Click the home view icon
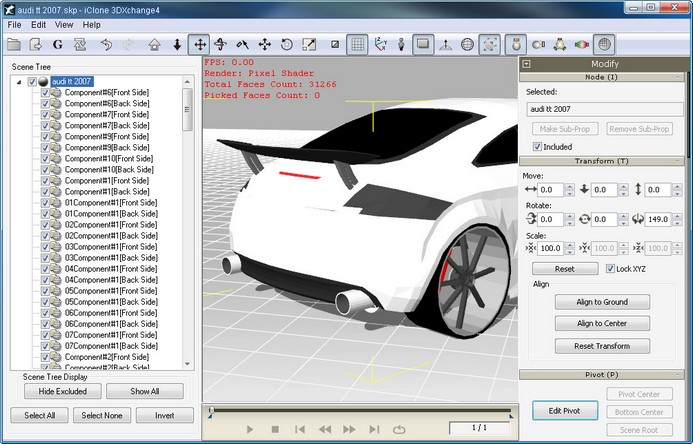Viewport: 693px width, 444px height. tap(155, 44)
